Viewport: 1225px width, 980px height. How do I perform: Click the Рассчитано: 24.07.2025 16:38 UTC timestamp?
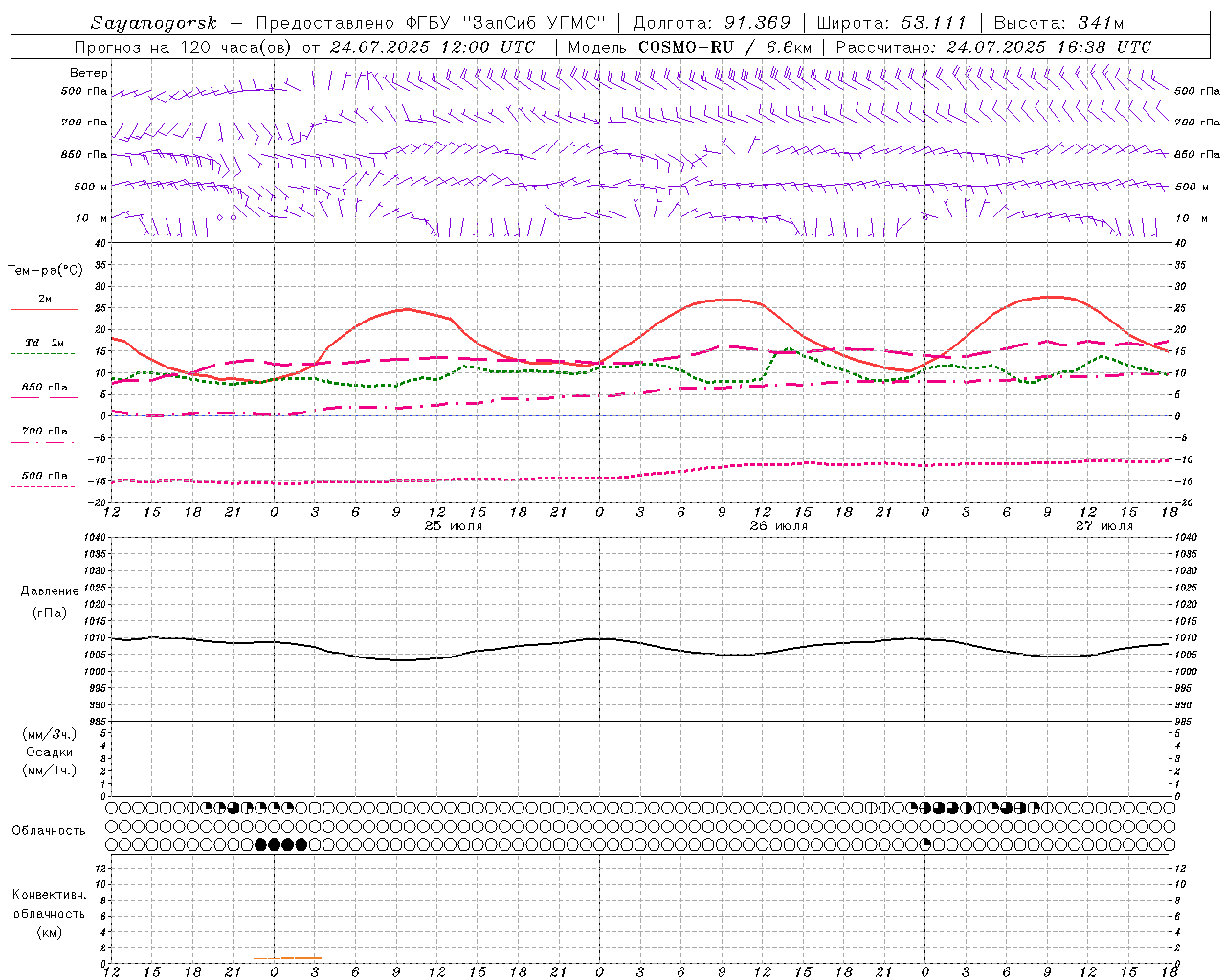(993, 47)
